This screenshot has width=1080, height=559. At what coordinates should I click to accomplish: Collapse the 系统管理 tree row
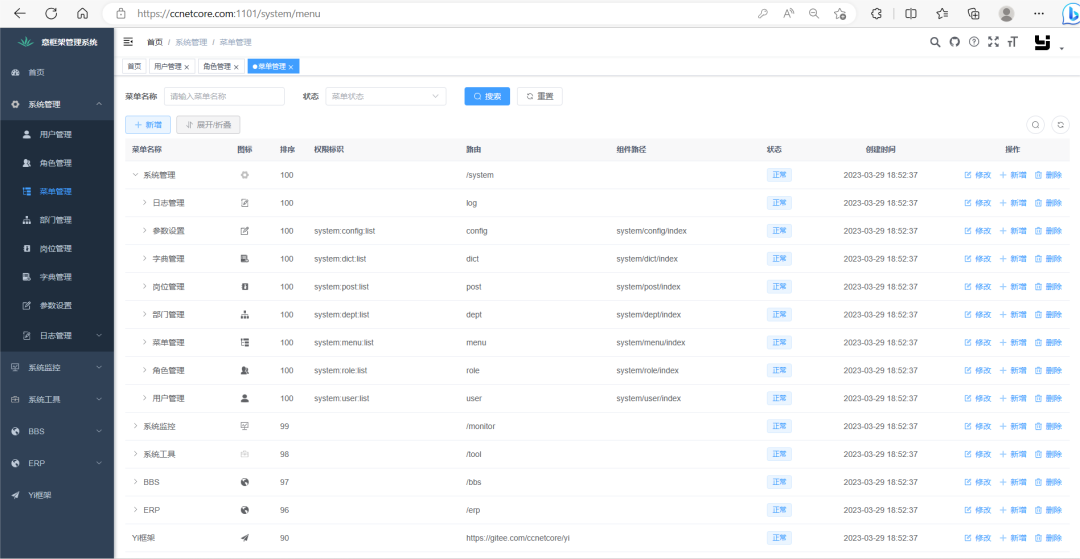point(136,175)
